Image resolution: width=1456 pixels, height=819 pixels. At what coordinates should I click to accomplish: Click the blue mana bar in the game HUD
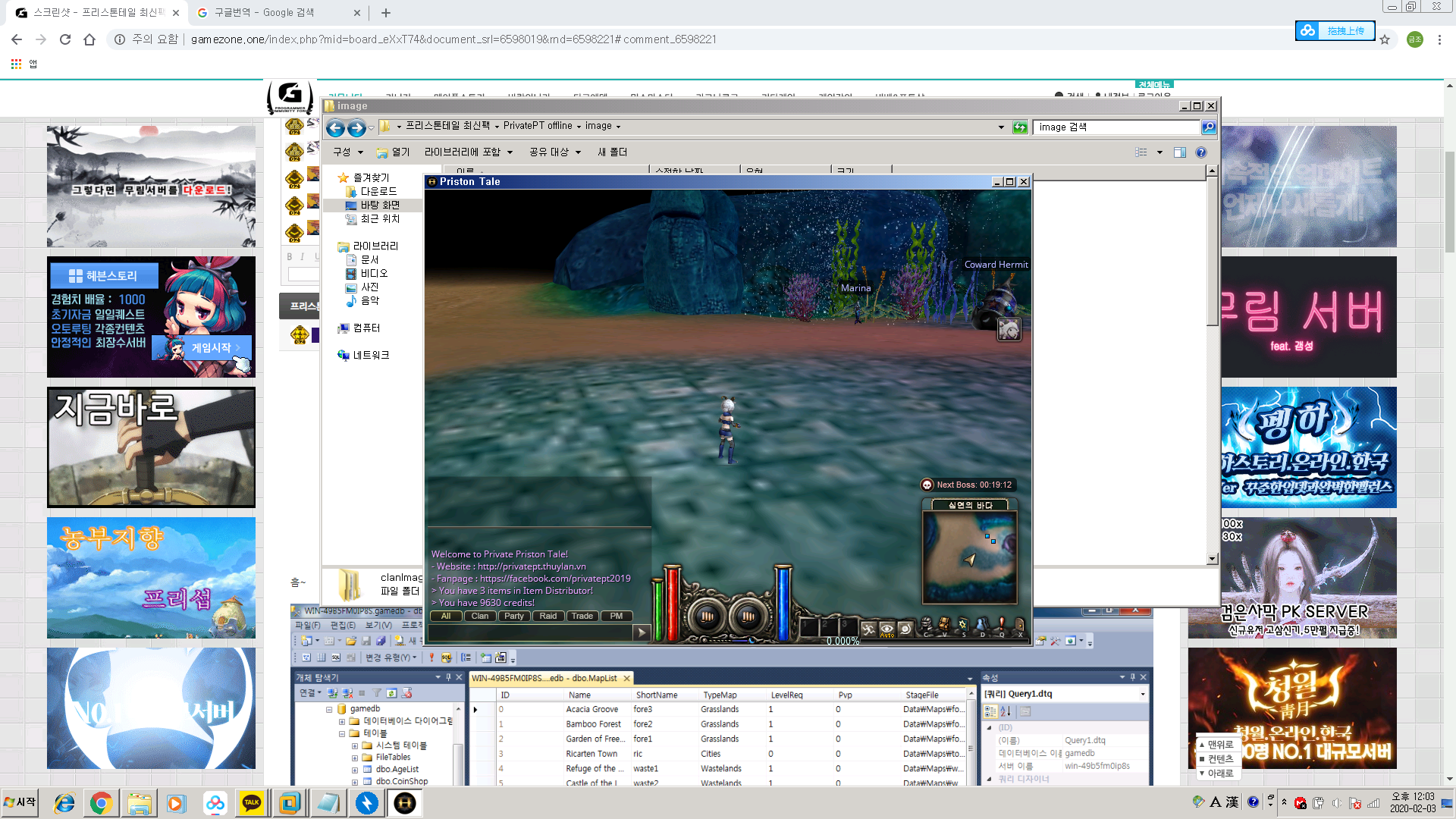pos(783,604)
